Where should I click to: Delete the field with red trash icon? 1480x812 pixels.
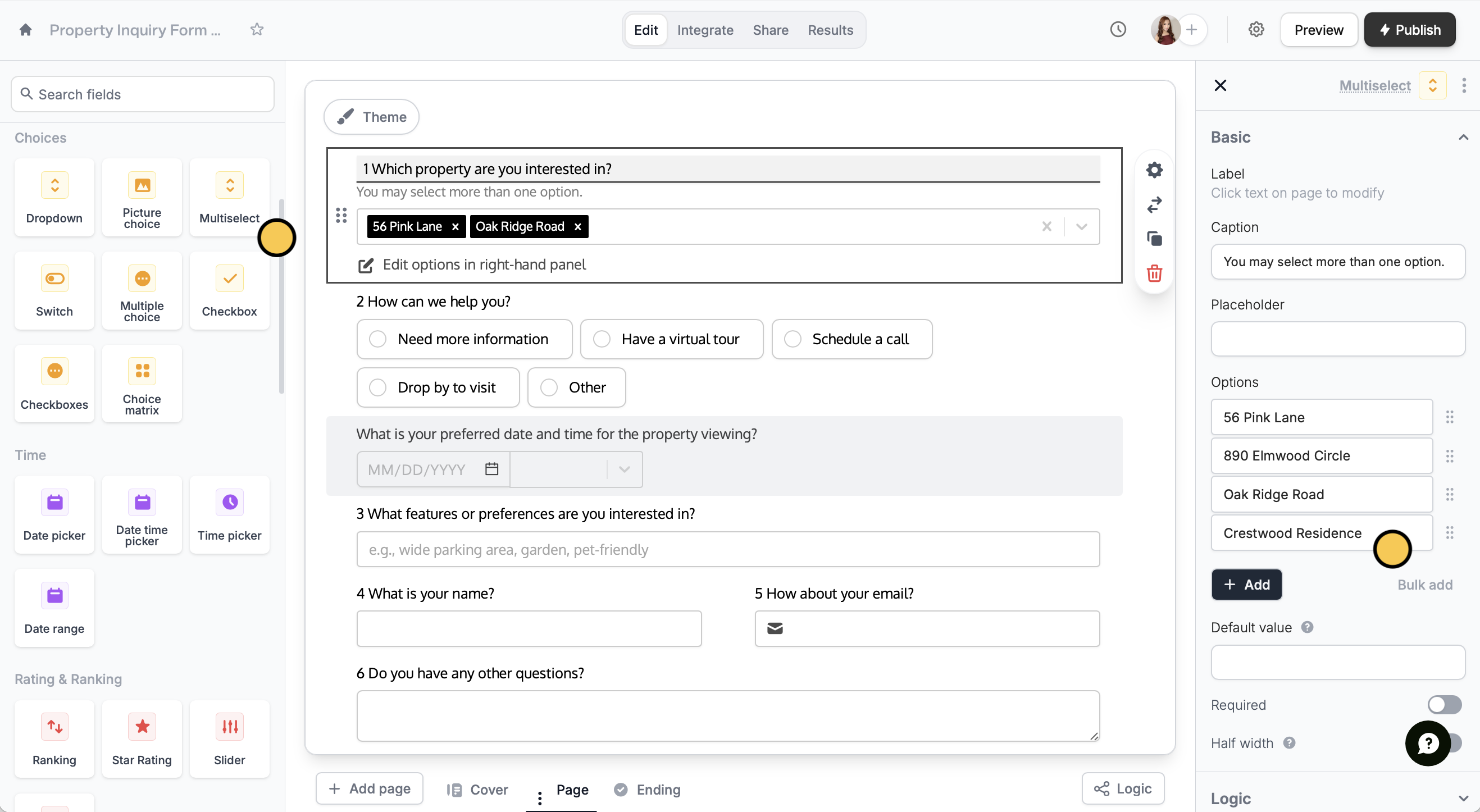(1154, 273)
